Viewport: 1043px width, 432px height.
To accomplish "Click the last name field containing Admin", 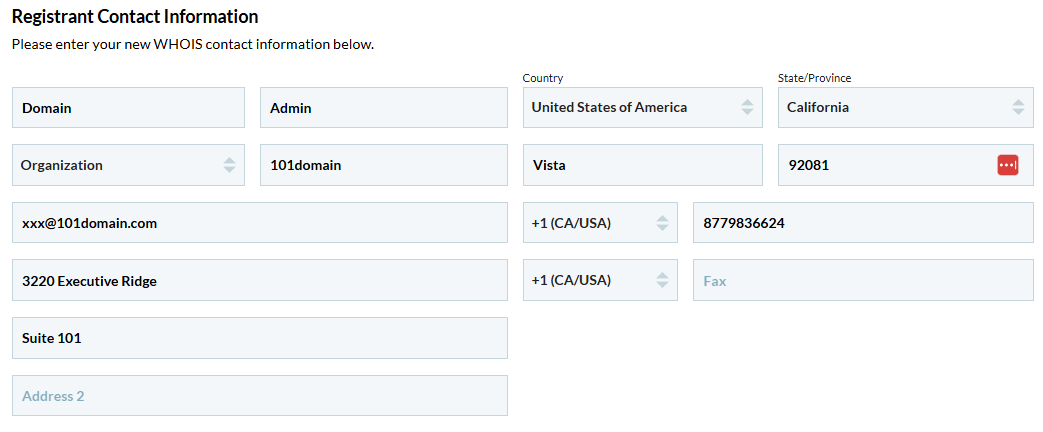I will point(383,108).
